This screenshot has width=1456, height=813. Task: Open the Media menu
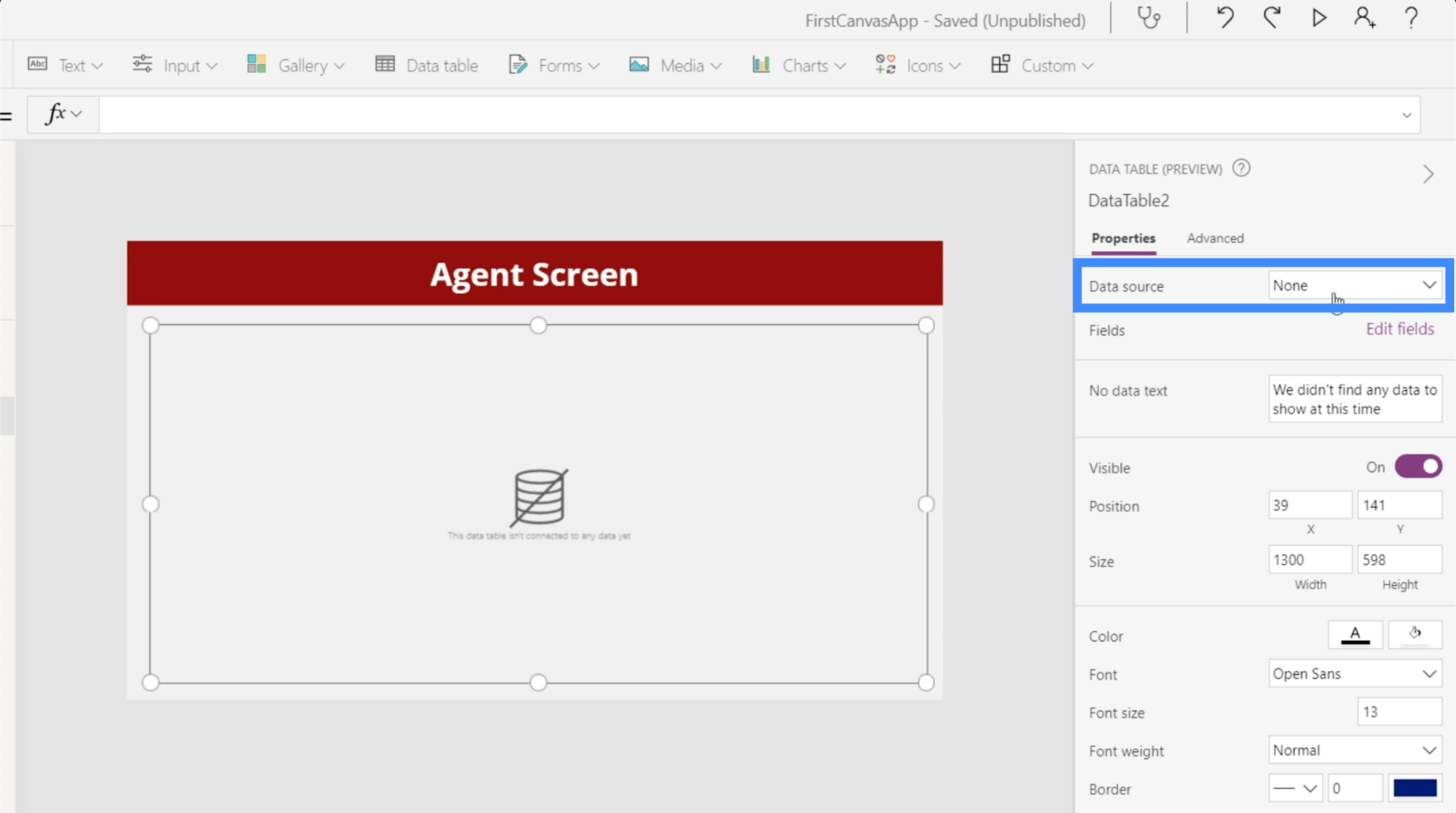coord(676,65)
